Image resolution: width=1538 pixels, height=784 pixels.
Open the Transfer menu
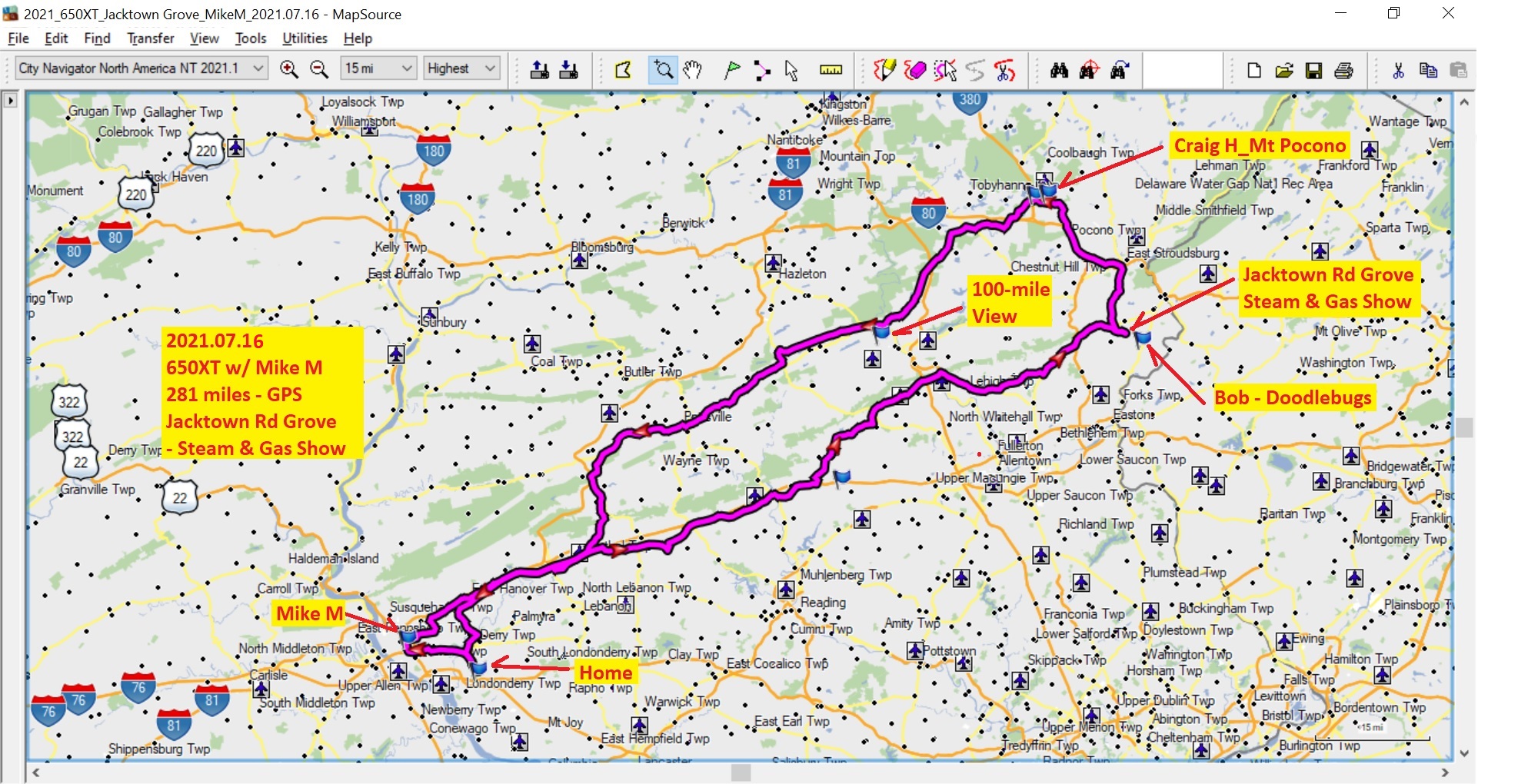[150, 38]
